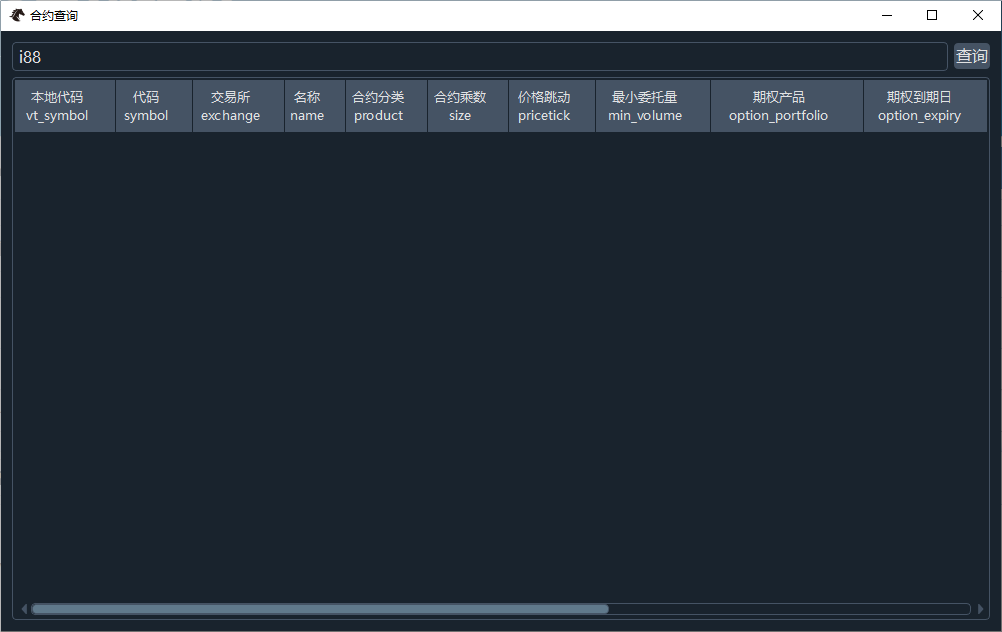Maximize the 合约查询 window
Image resolution: width=1002 pixels, height=632 pixels.
pos(932,15)
